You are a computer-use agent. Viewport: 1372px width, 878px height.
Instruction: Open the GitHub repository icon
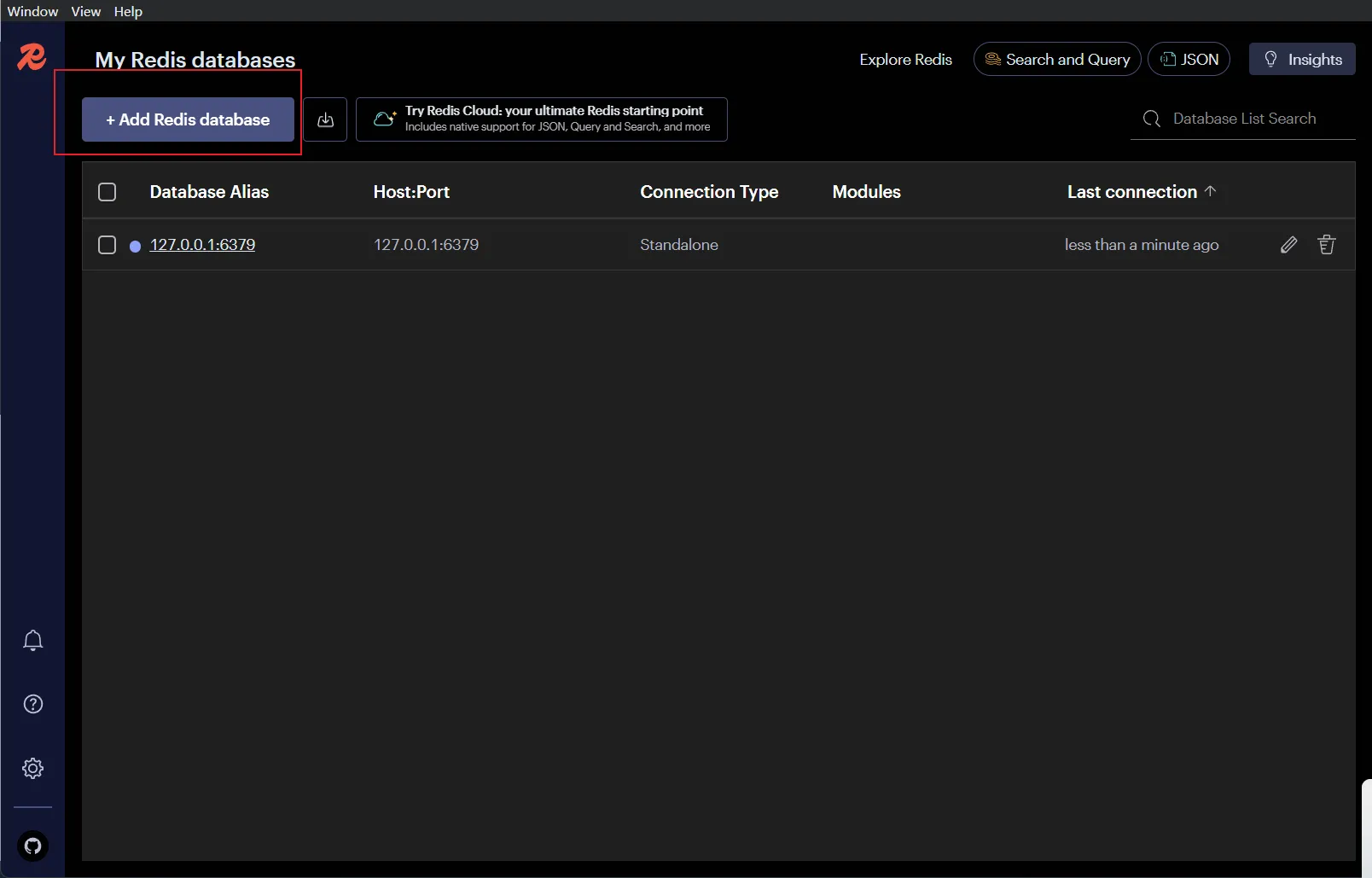(x=32, y=846)
